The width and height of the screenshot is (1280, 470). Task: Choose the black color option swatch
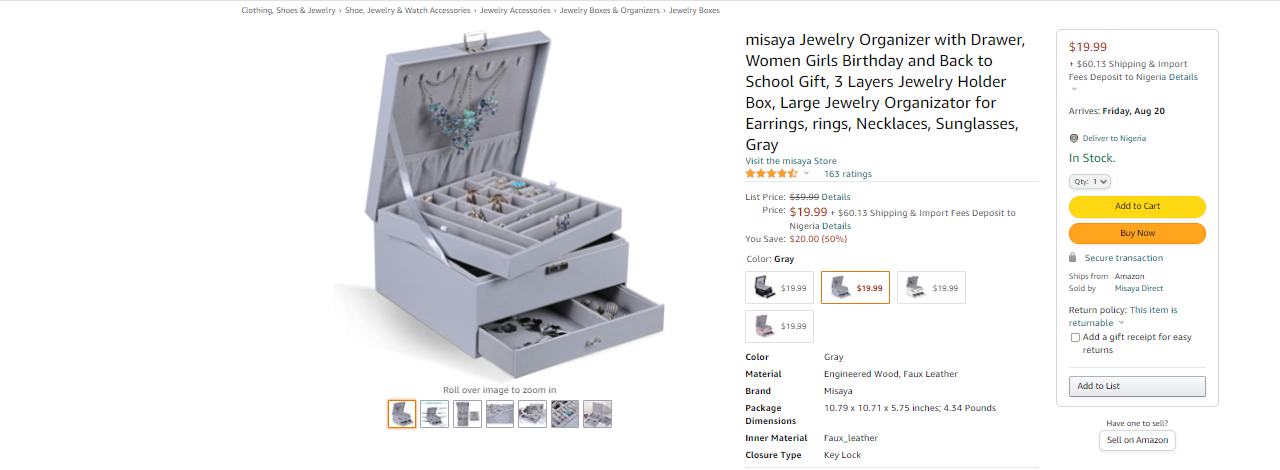780,288
